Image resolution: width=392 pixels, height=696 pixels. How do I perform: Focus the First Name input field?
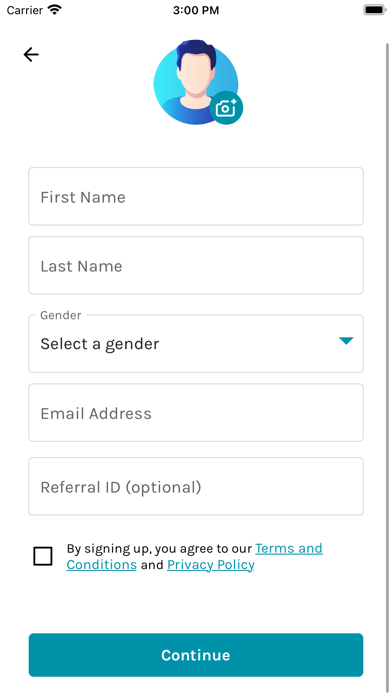196,196
